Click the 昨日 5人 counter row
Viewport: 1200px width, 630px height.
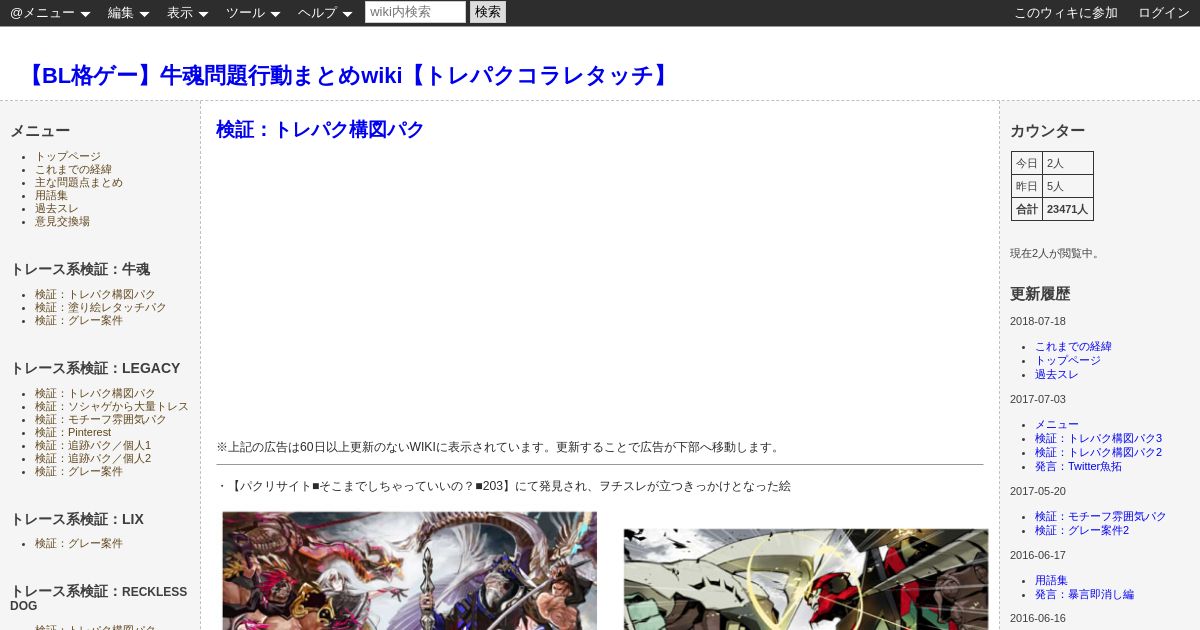(x=1052, y=186)
